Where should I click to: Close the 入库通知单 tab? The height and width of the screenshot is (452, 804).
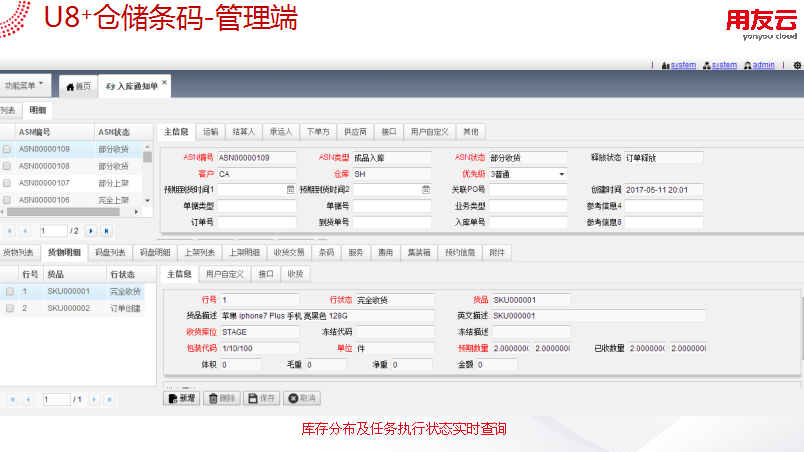pos(165,82)
